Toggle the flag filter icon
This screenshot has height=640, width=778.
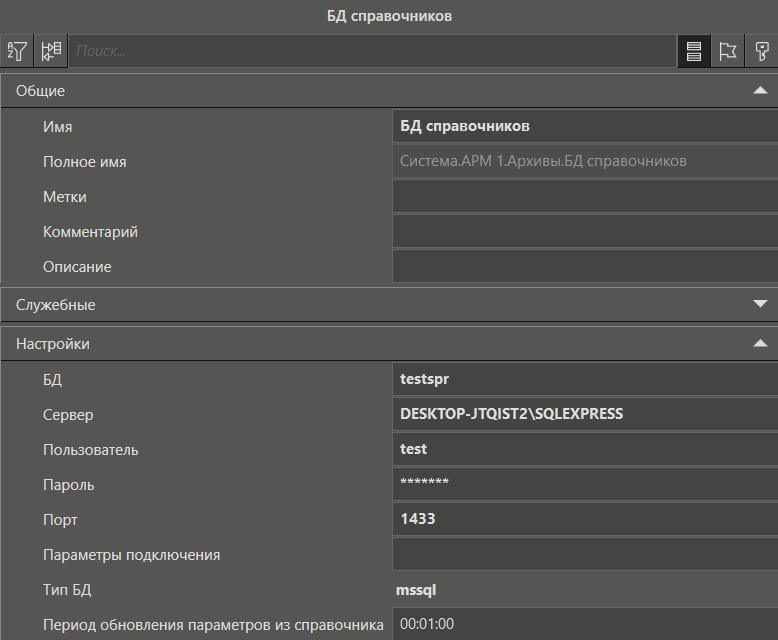[x=728, y=51]
